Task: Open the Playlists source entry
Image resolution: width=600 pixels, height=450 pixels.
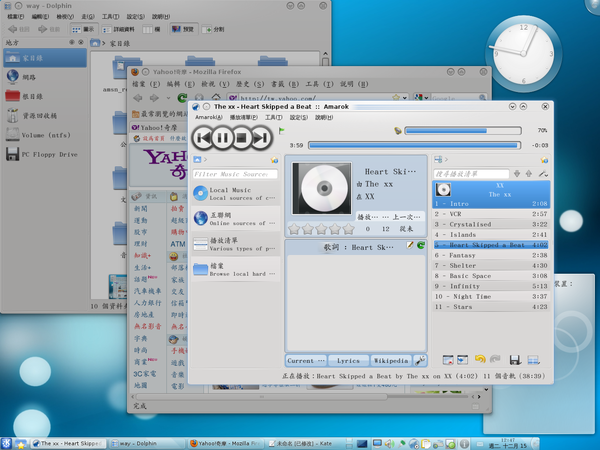Action: point(235,244)
